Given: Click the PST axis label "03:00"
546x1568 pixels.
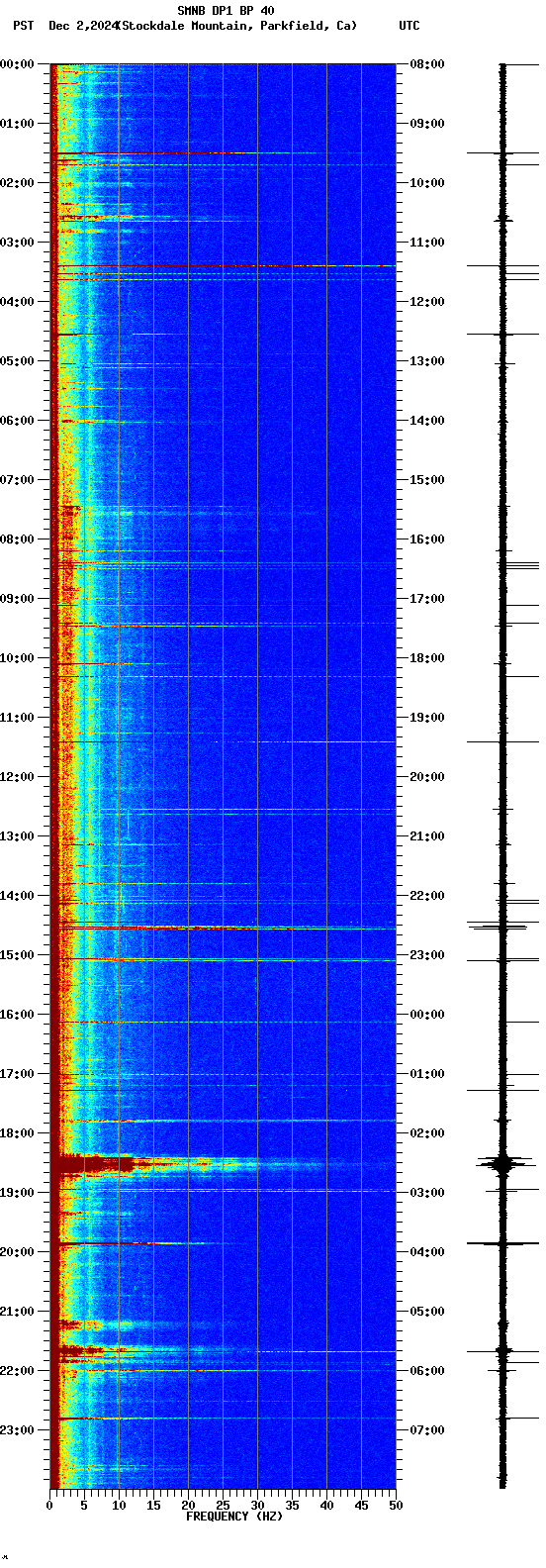Looking at the screenshot, I should click(17, 243).
